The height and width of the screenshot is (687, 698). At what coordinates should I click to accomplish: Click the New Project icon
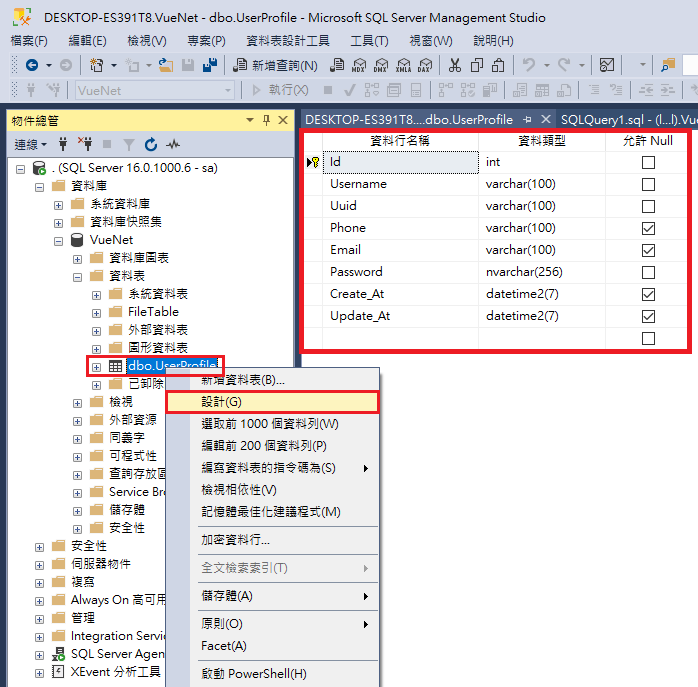click(96, 65)
